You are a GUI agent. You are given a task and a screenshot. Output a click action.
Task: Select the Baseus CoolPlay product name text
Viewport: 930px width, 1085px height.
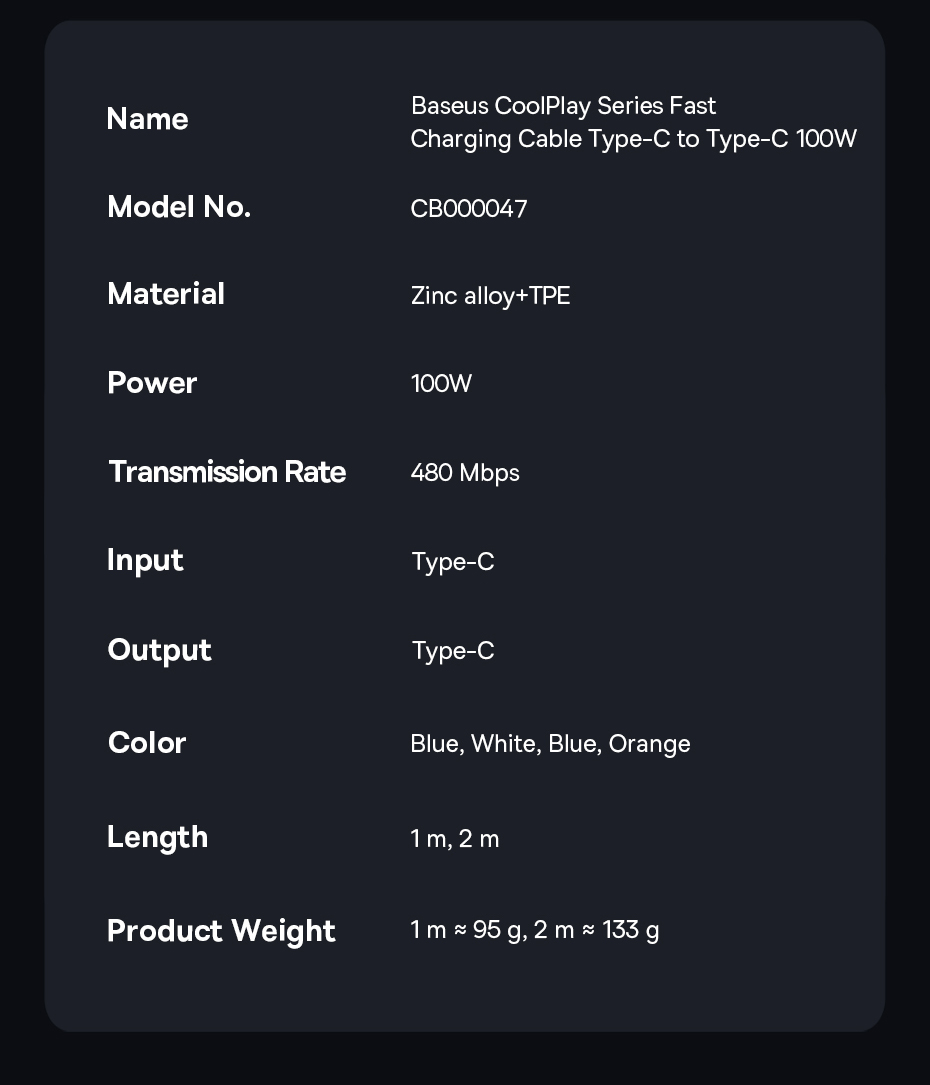[633, 122]
